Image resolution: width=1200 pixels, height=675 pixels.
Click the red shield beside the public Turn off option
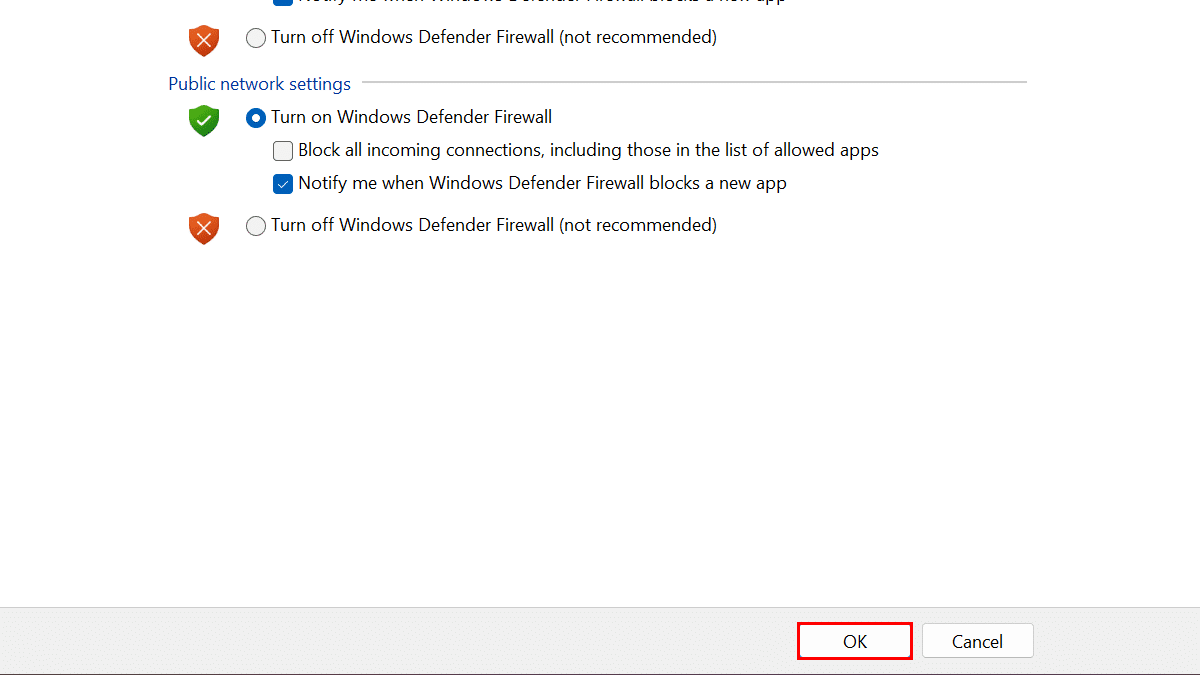click(x=203, y=228)
